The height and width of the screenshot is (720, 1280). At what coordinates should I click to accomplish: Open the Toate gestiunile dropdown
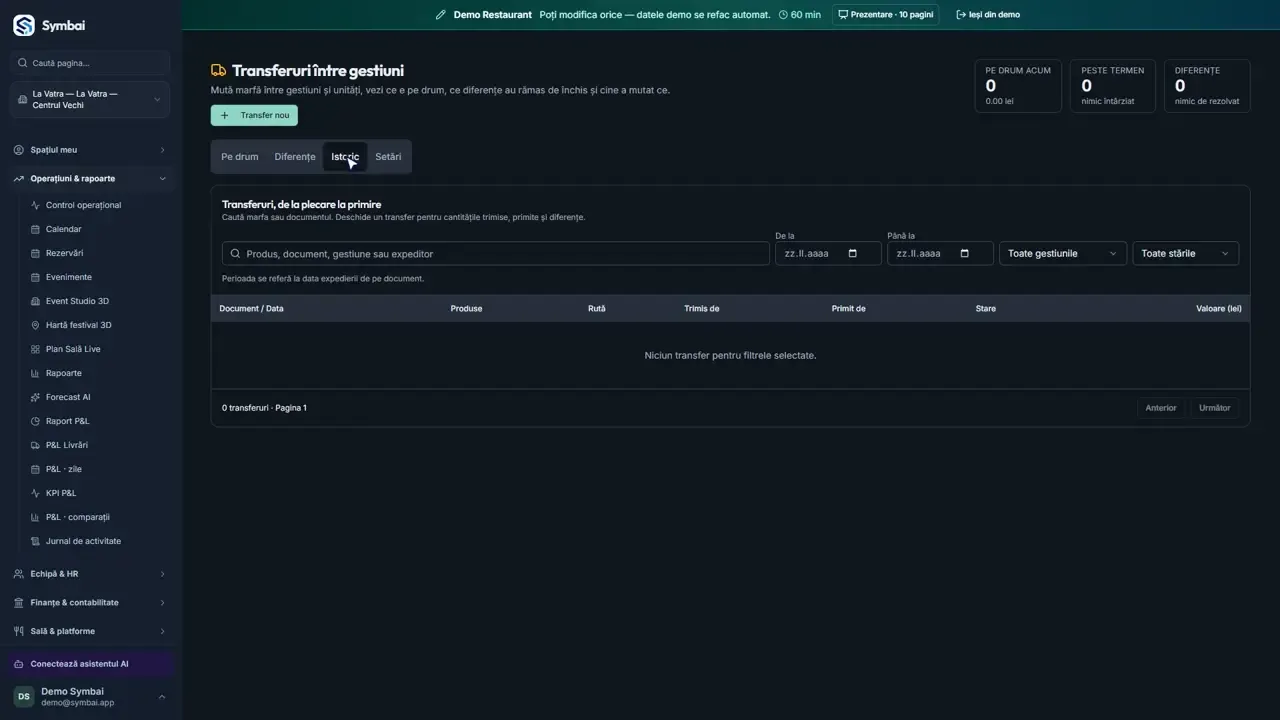click(1063, 253)
